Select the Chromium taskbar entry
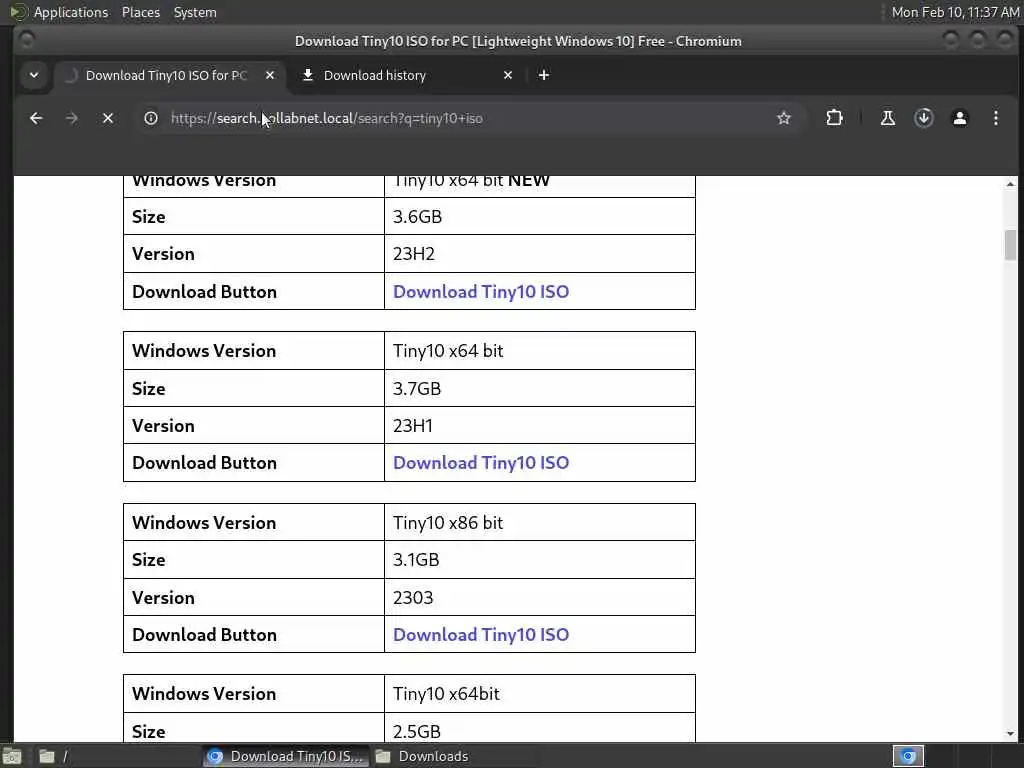 pos(285,756)
